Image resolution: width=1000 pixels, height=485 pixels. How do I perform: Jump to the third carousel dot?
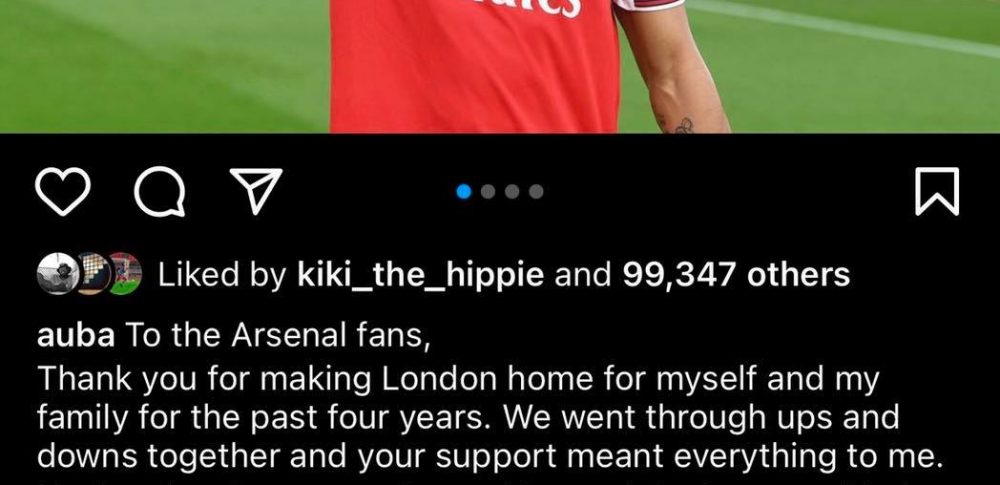512,191
